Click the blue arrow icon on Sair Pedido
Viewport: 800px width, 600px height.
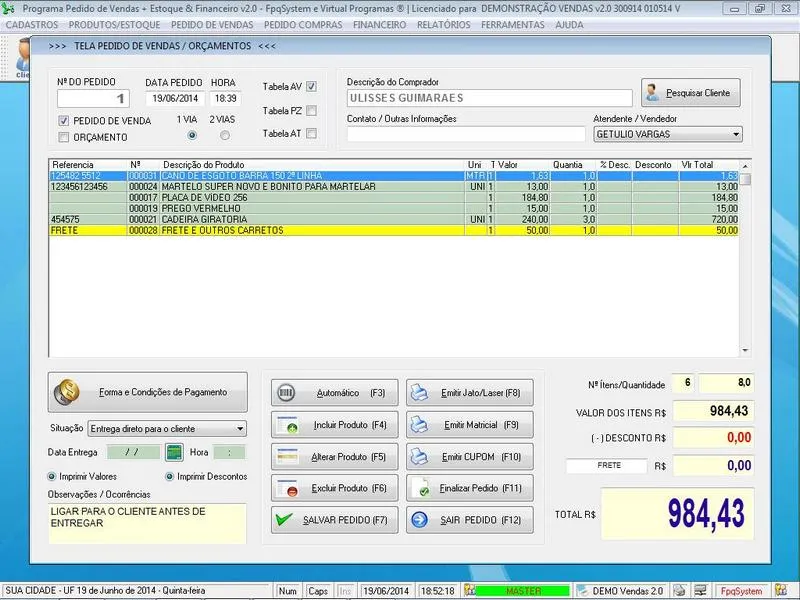(421, 520)
